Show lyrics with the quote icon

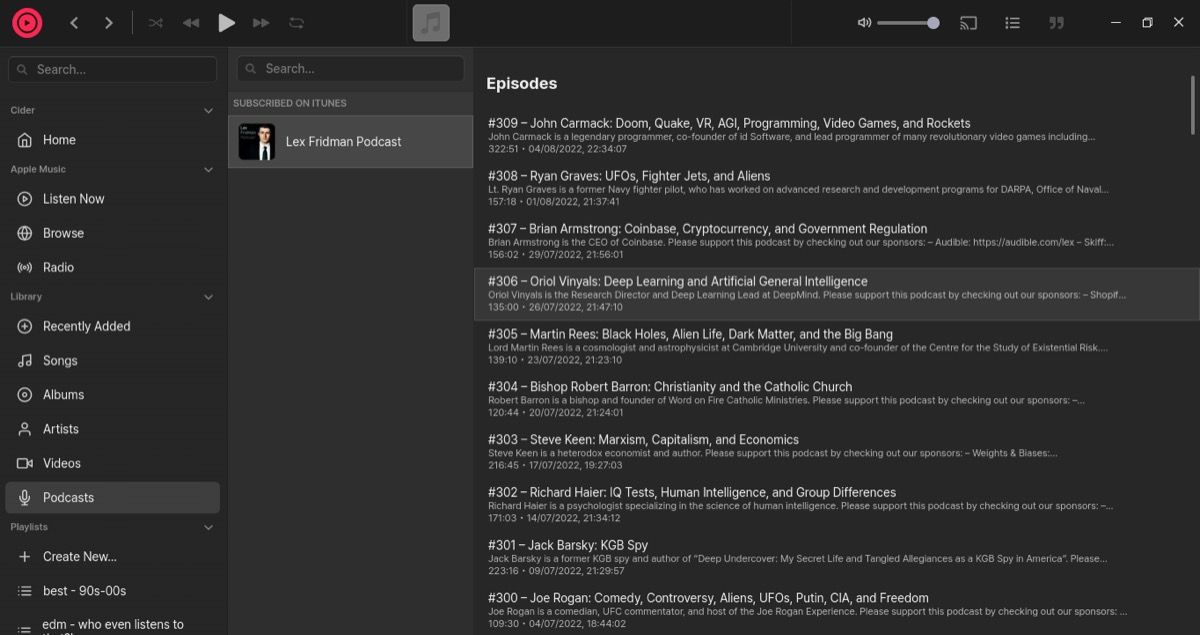point(1056,23)
